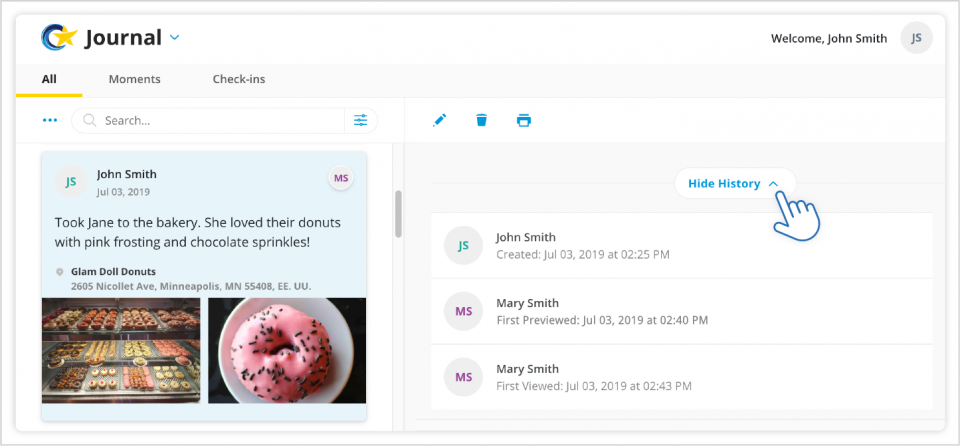The width and height of the screenshot is (960, 446).
Task: Expand the Journal title dropdown arrow
Action: pos(174,38)
